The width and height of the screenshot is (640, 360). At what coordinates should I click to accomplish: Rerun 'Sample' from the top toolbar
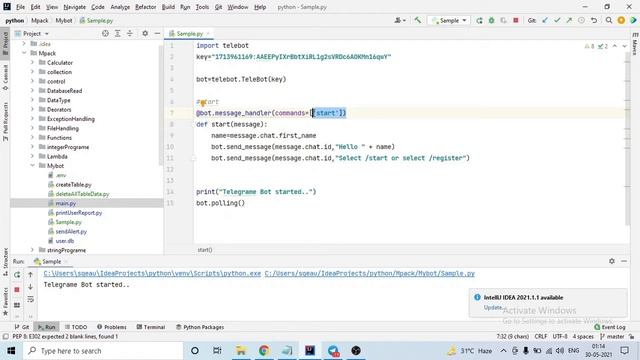tap(479, 20)
